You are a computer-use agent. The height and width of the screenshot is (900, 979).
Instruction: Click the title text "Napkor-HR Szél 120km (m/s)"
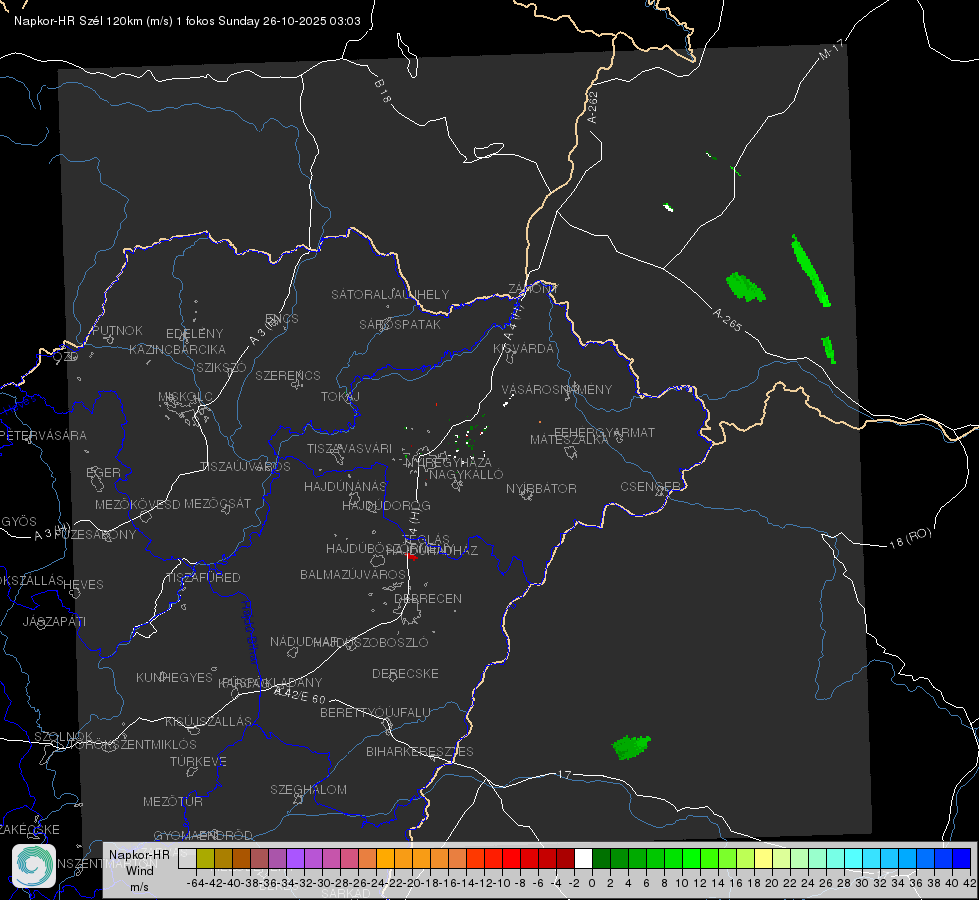tap(94, 21)
